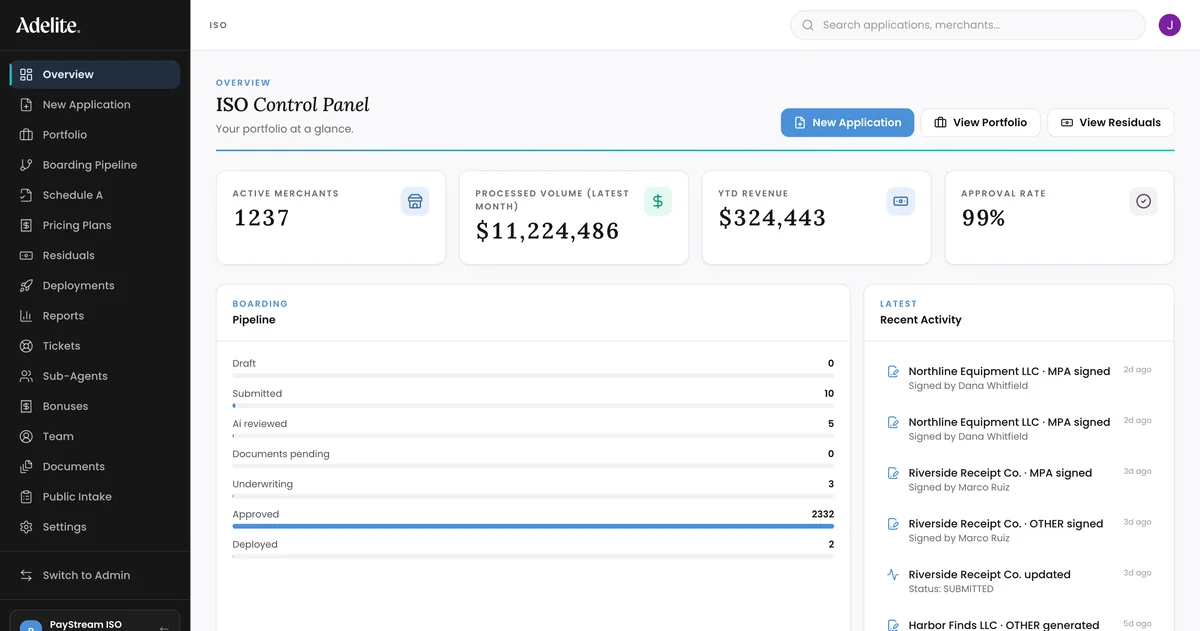Click the Reports bar chart icon

click(x=26, y=315)
